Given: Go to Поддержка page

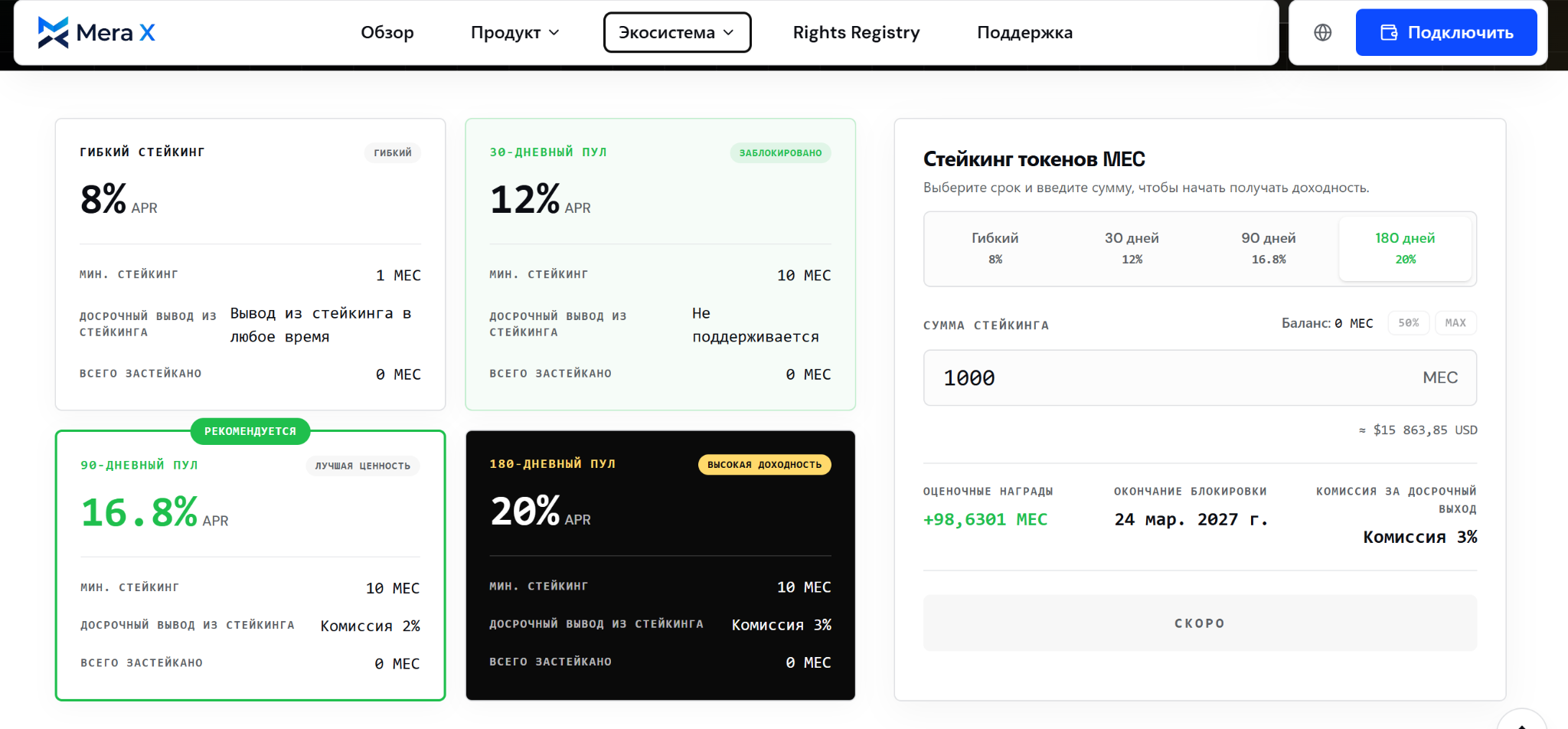Looking at the screenshot, I should 1024,32.
